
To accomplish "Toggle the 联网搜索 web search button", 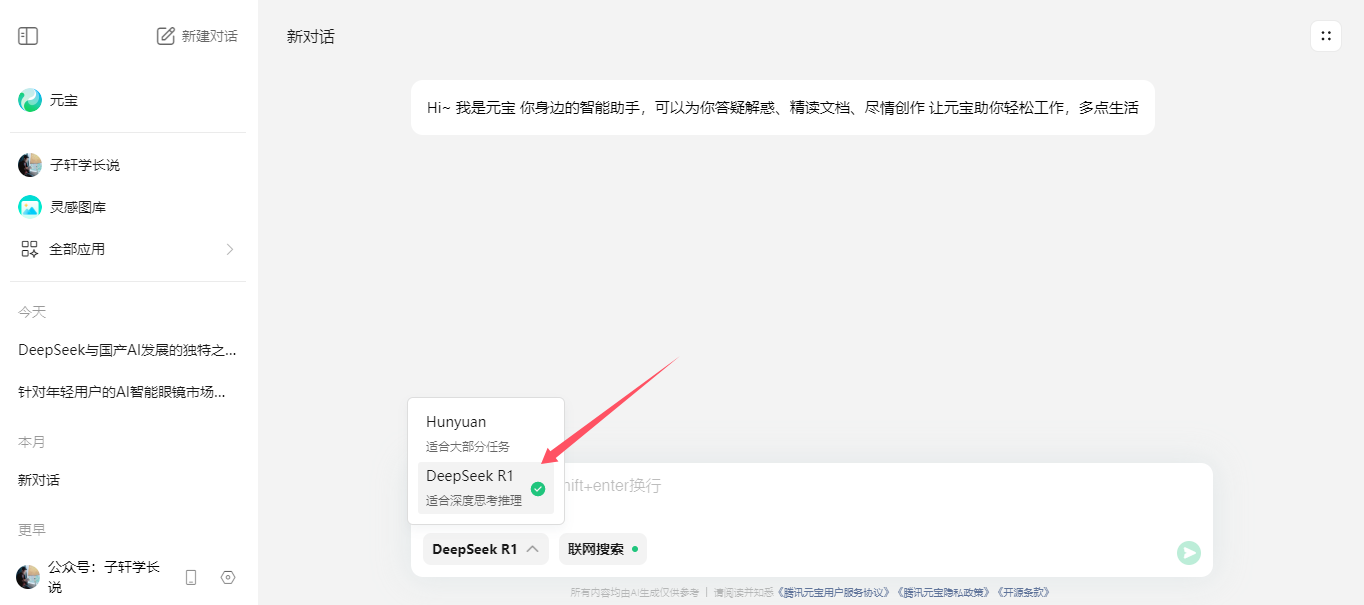I will tap(603, 549).
